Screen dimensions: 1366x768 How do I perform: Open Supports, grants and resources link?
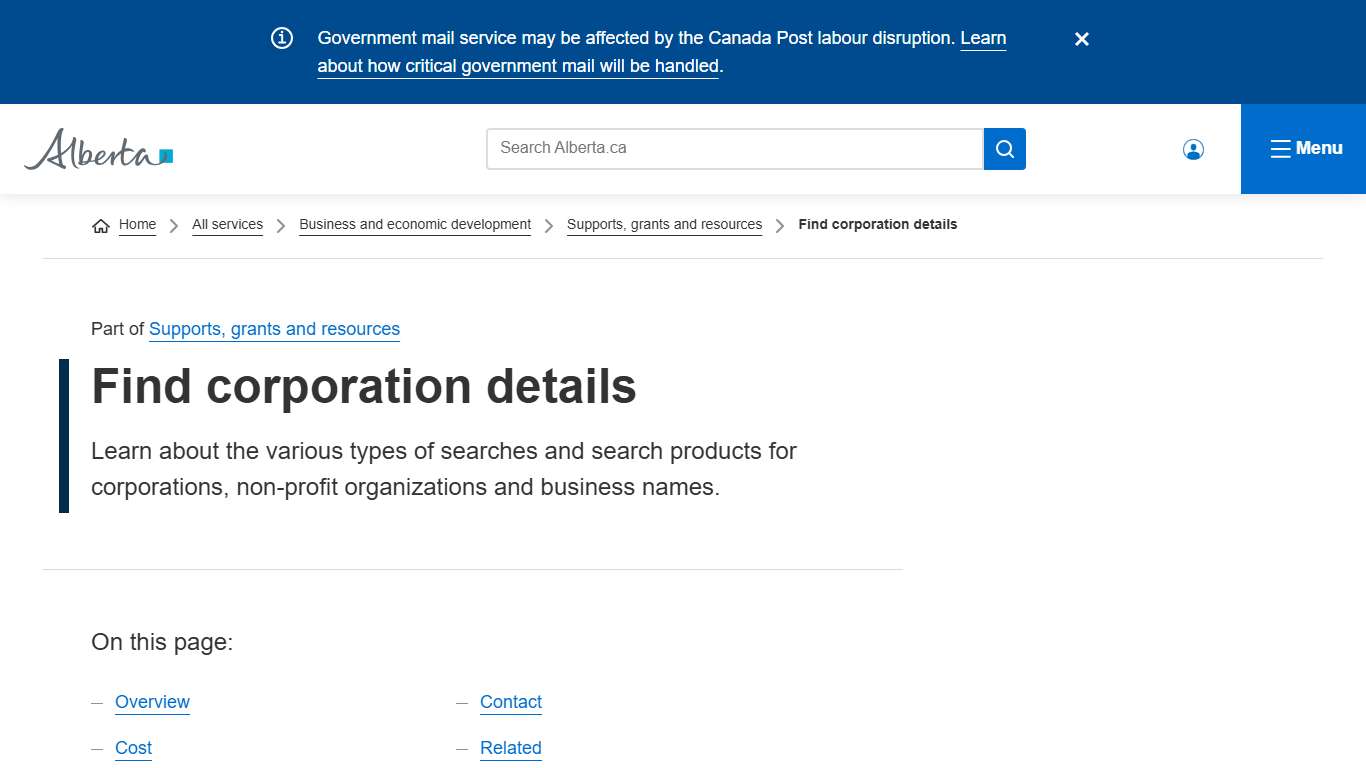tap(664, 224)
